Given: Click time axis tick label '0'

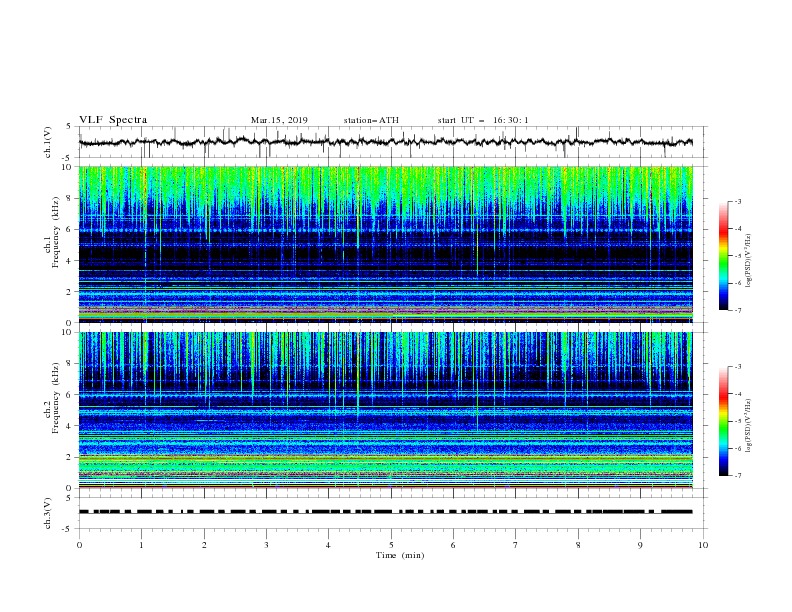Looking at the screenshot, I should click(x=79, y=545).
